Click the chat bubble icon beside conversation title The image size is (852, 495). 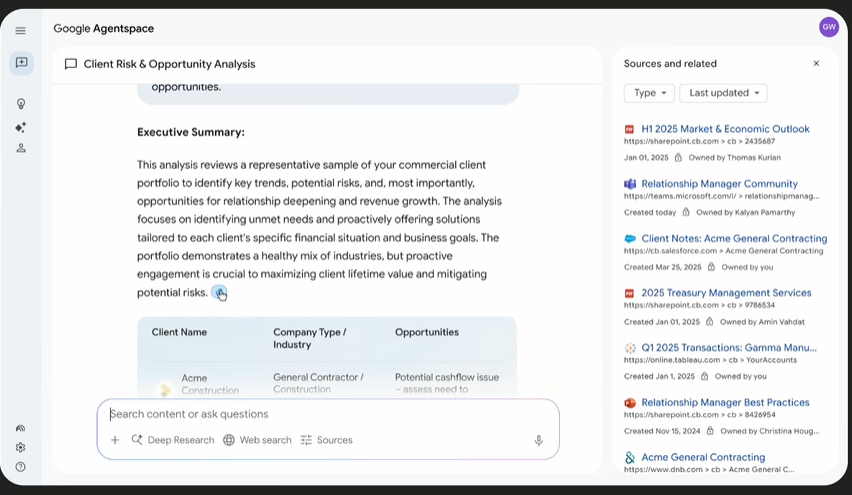tap(71, 64)
